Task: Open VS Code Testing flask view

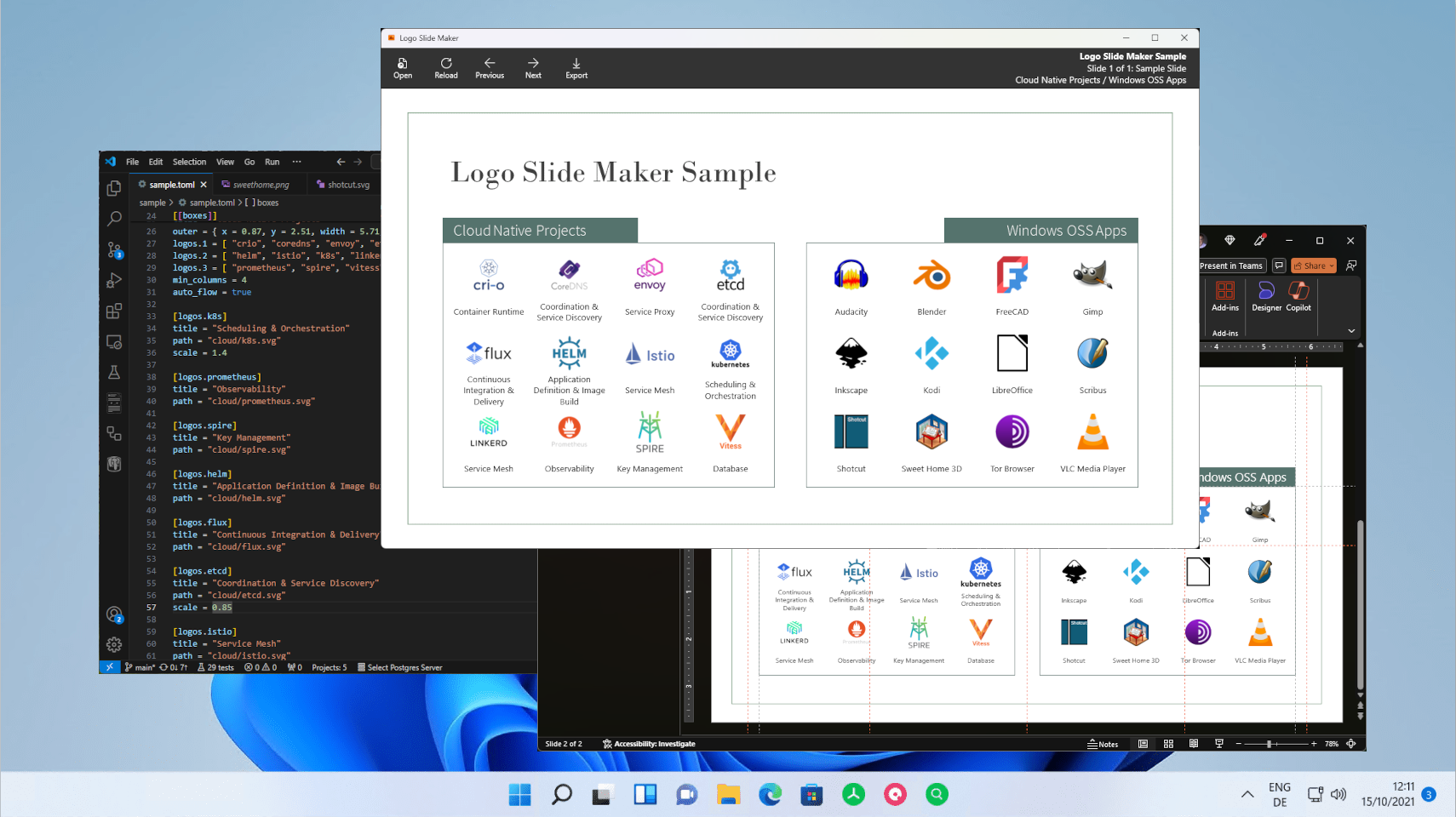Action: coord(114,372)
